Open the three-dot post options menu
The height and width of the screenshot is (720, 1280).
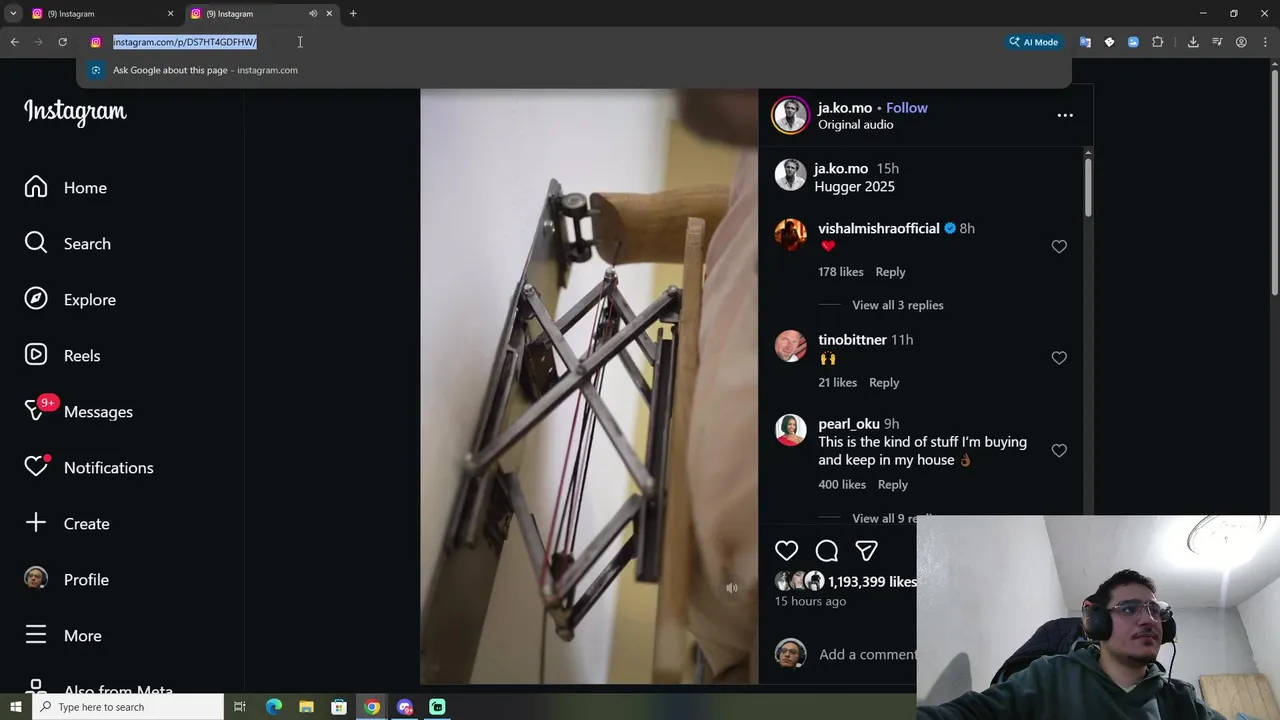(1065, 115)
